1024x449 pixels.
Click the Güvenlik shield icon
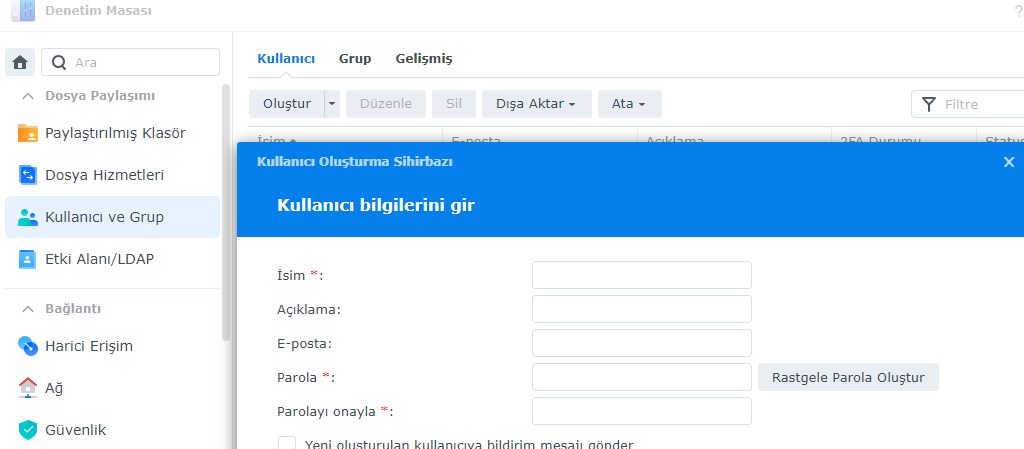[28, 429]
